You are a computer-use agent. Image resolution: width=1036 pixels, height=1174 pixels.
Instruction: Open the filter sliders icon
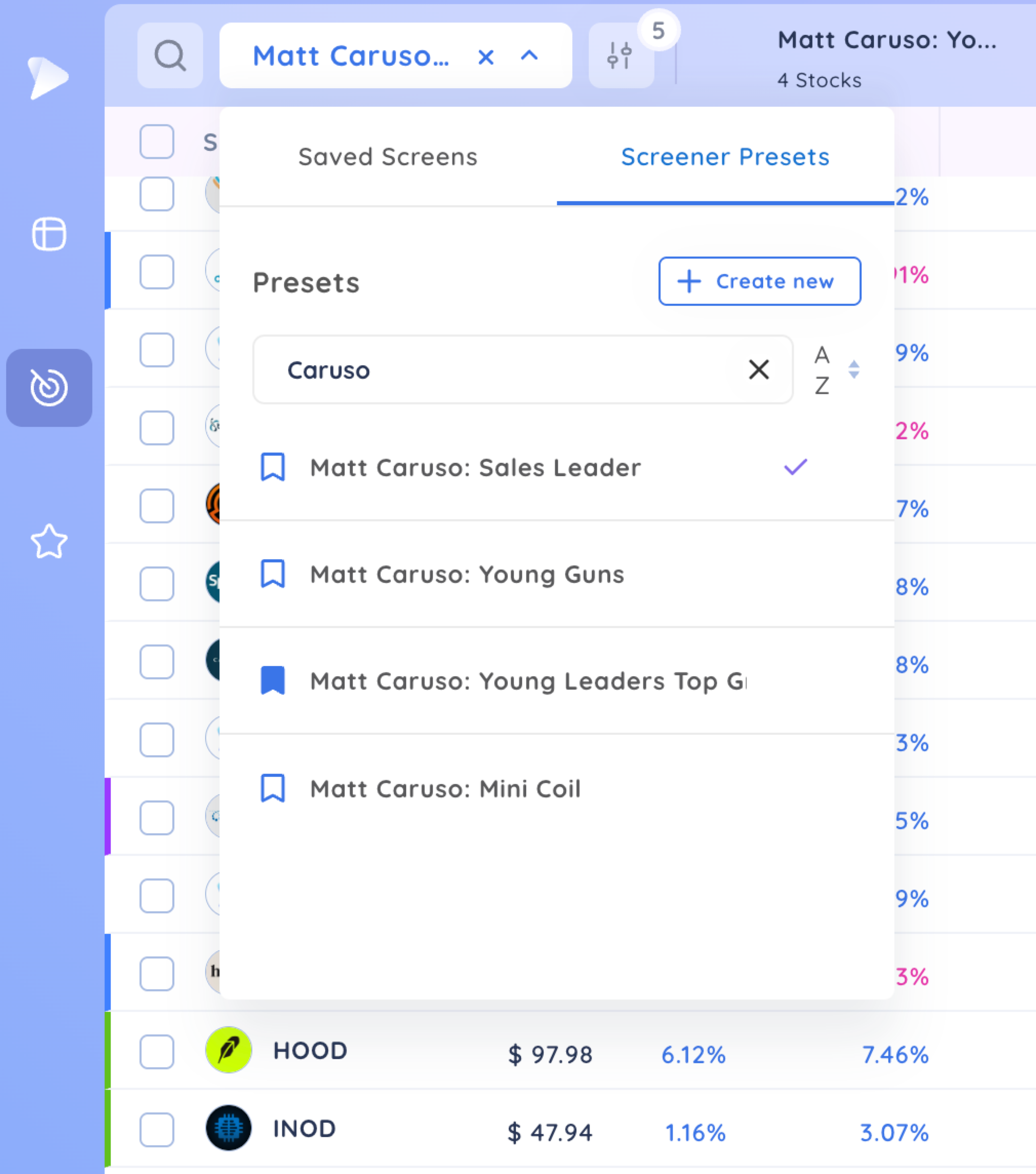(621, 56)
